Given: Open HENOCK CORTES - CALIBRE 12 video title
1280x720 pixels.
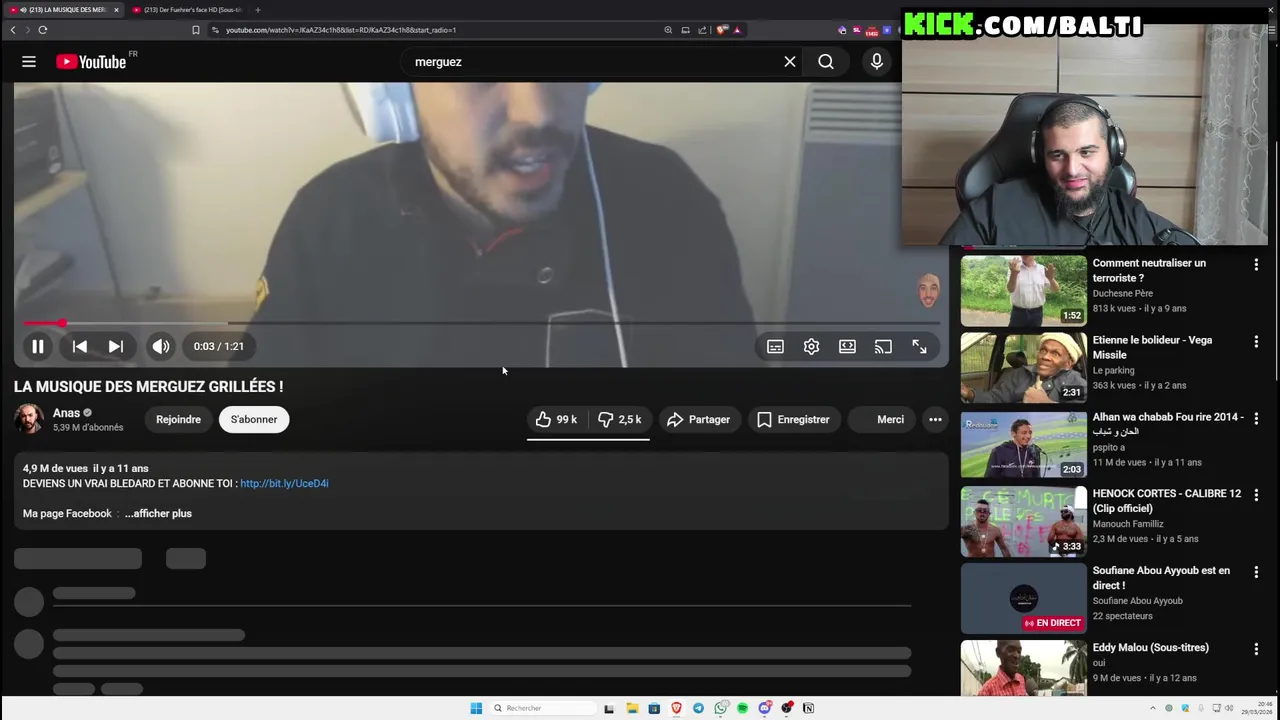Looking at the screenshot, I should [1167, 501].
